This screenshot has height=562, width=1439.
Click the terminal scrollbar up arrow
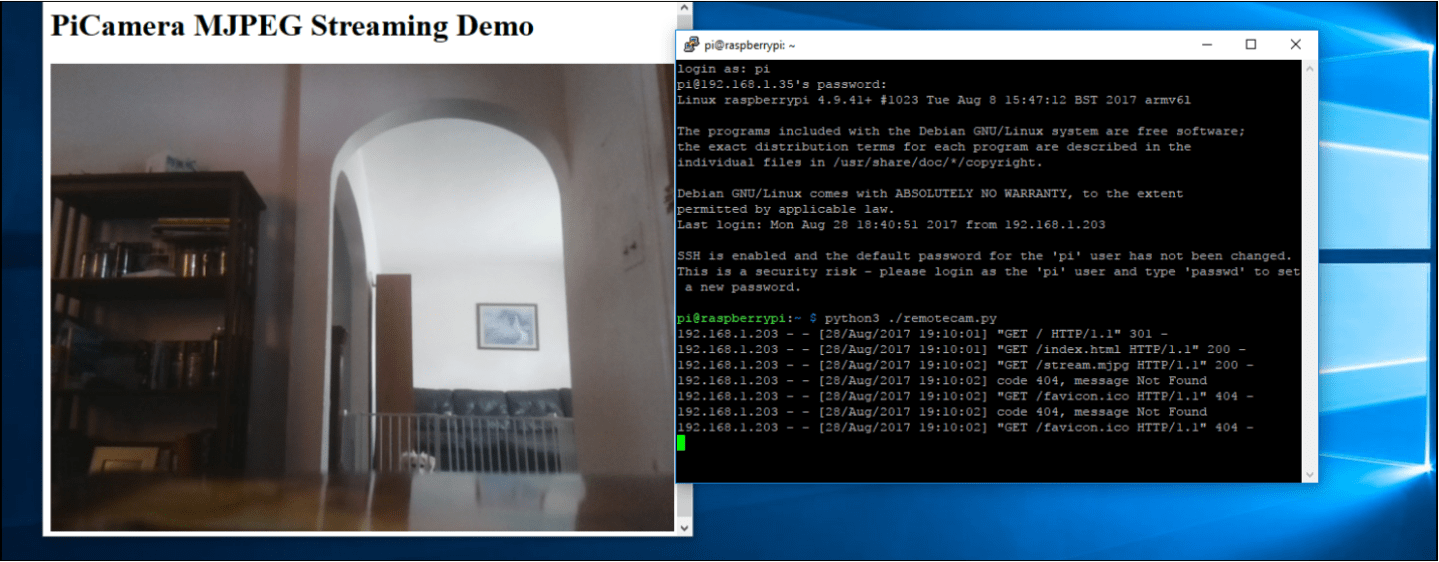1309,68
